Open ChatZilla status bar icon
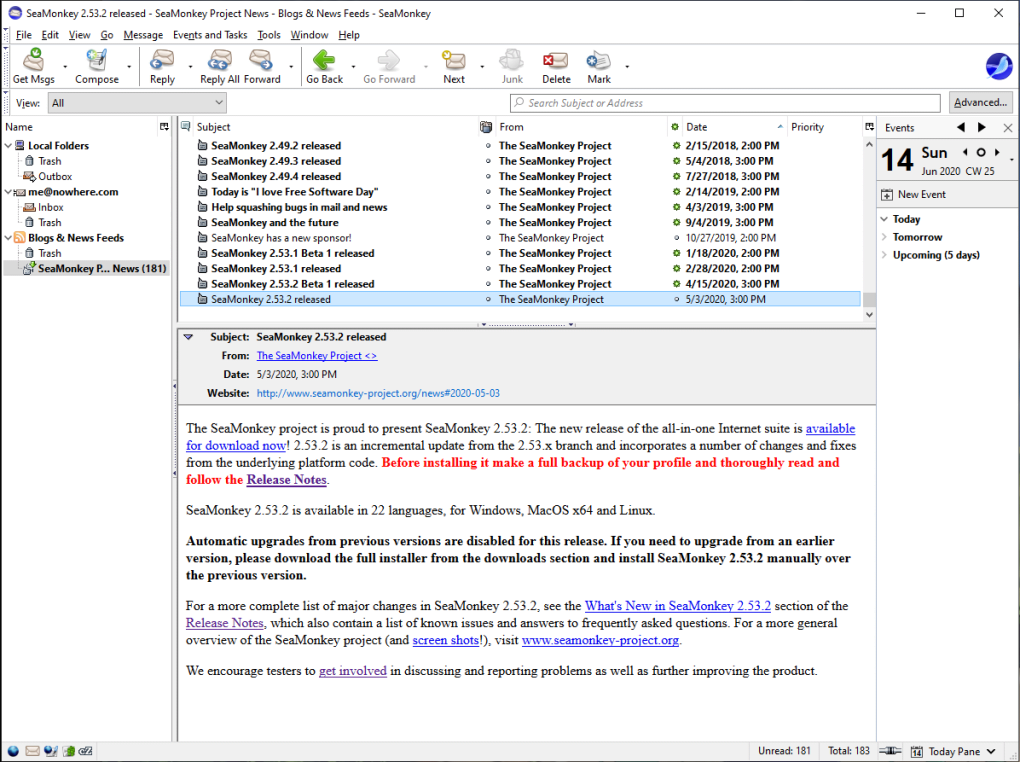1020x762 pixels. (x=85, y=751)
